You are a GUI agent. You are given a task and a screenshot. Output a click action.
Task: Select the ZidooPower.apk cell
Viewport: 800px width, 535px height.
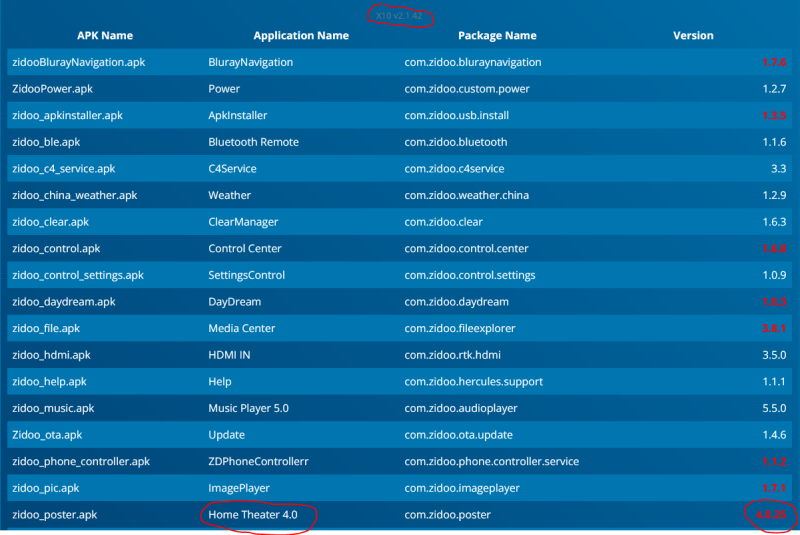pos(53,89)
